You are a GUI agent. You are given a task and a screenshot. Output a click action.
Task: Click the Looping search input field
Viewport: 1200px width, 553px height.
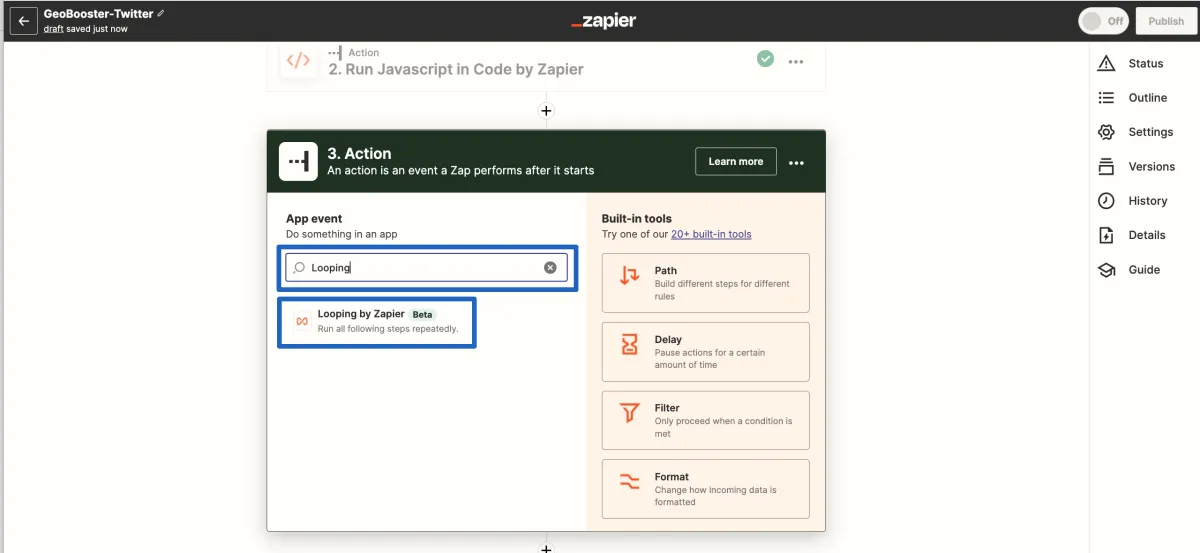click(426, 267)
